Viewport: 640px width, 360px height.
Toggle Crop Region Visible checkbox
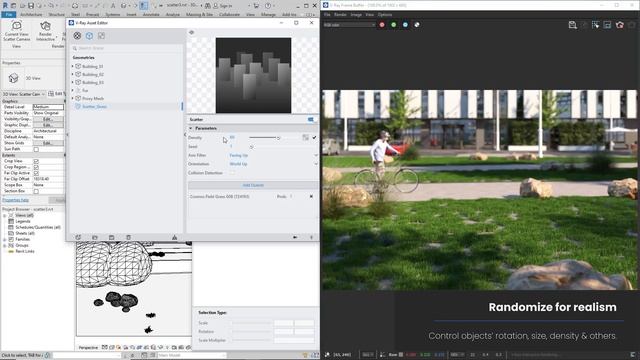pyautogui.click(x=36, y=167)
